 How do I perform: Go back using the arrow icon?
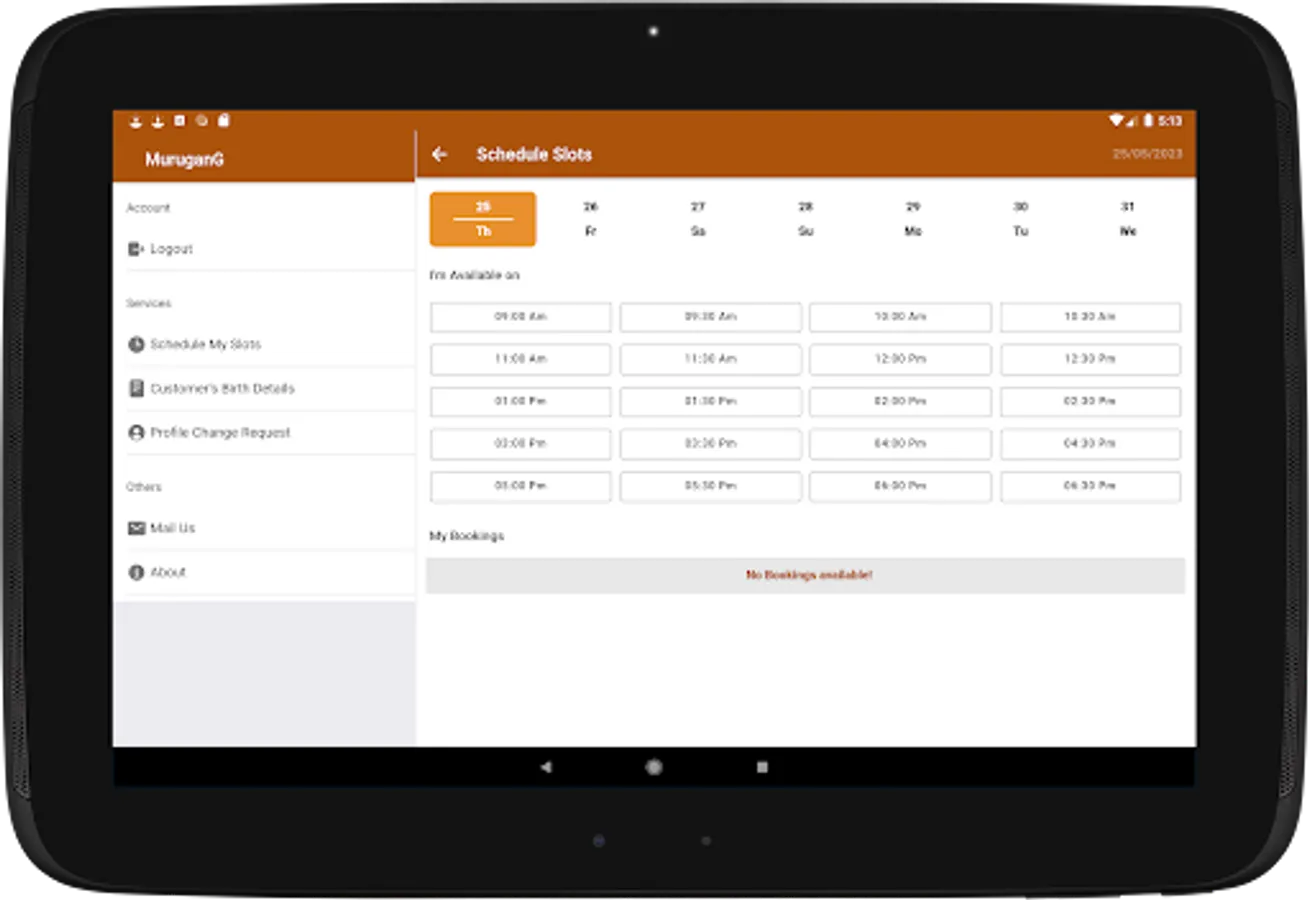tap(439, 154)
